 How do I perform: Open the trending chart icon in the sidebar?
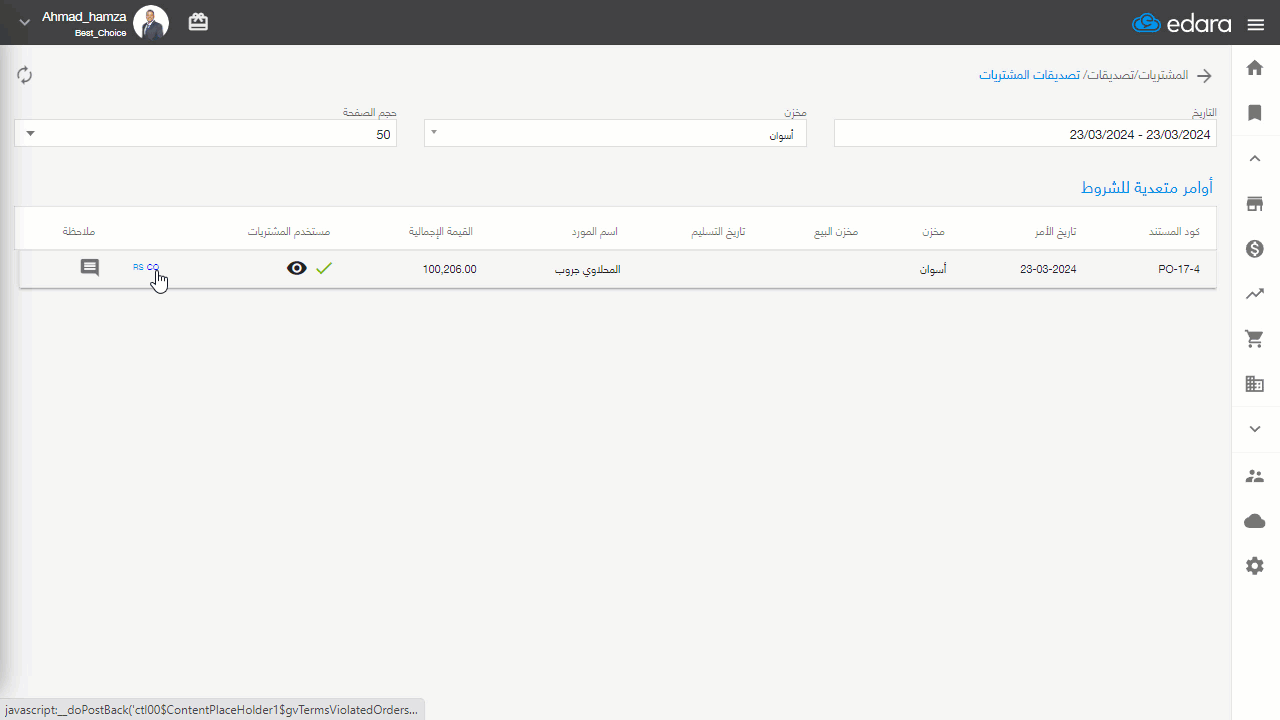pos(1255,294)
